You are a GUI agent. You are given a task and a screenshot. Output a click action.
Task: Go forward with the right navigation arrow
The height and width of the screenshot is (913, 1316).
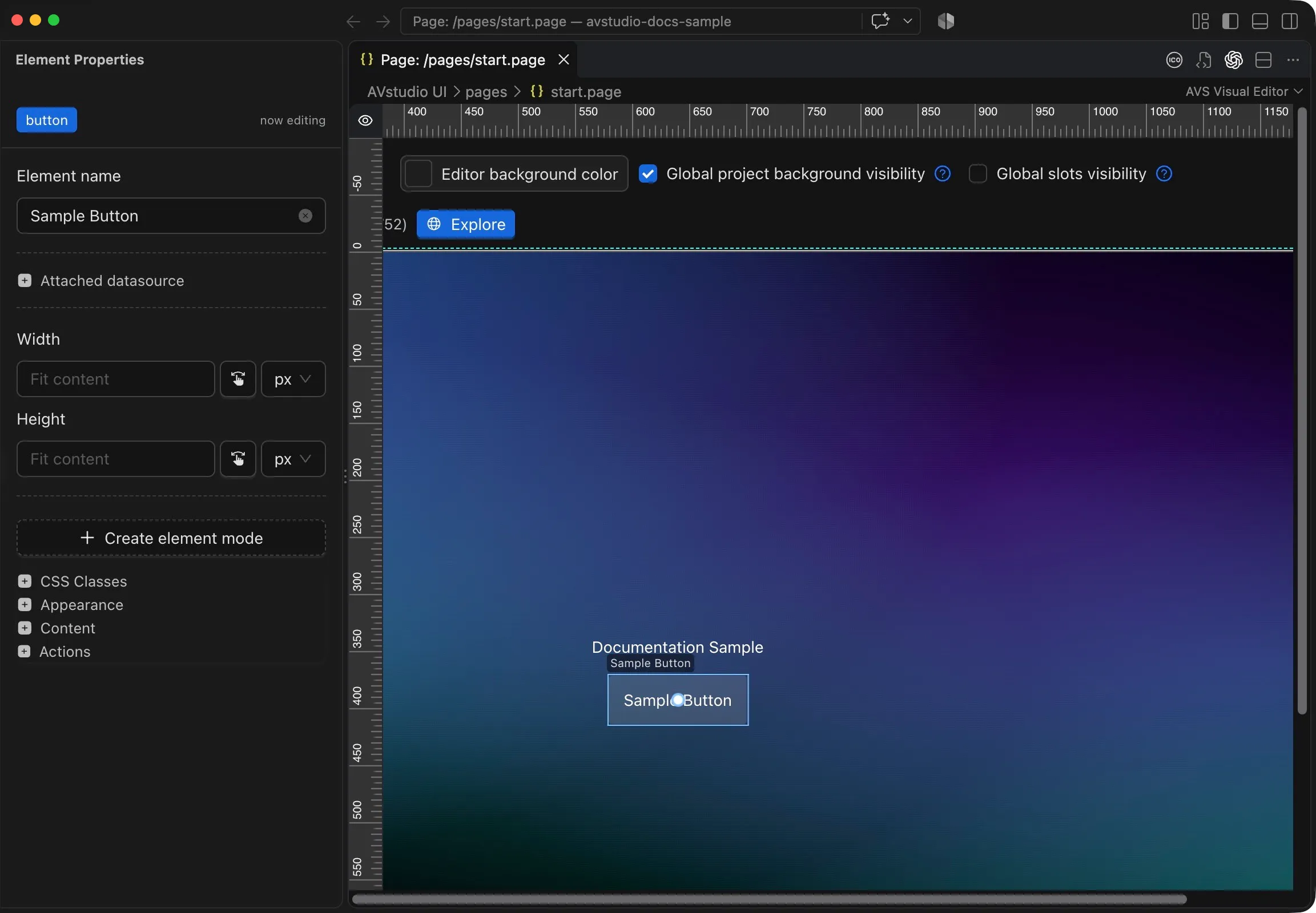tap(383, 21)
